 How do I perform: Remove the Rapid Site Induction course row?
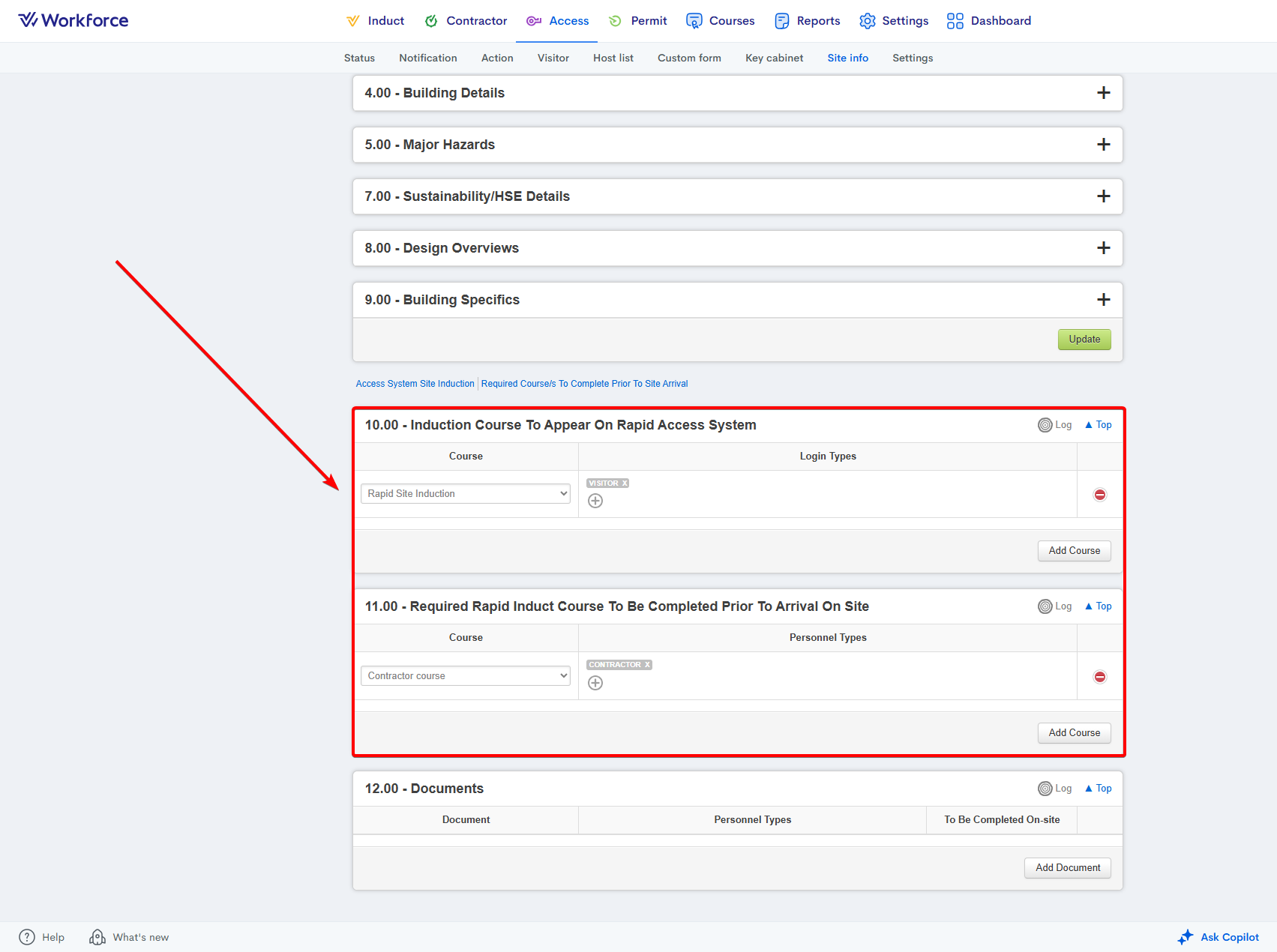click(1099, 495)
